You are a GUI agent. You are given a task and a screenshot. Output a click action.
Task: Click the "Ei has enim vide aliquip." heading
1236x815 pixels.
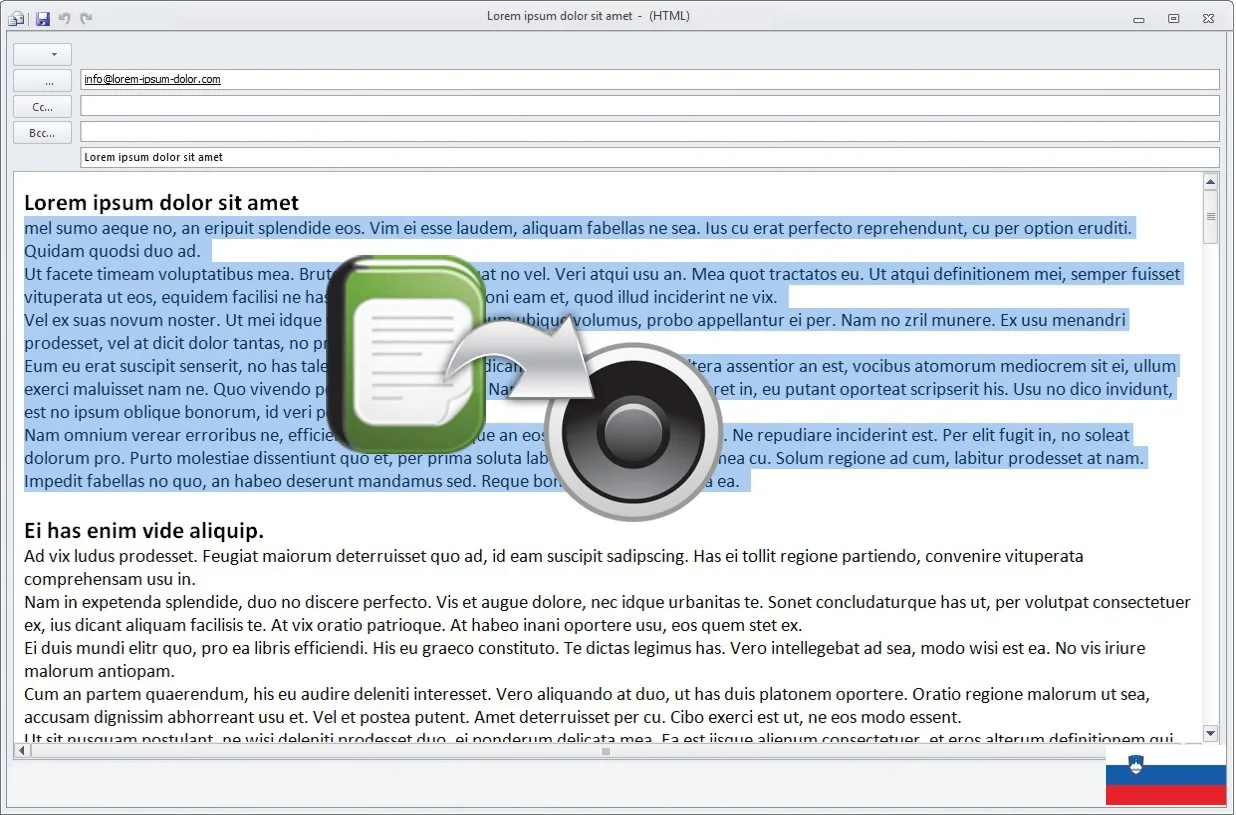[144, 531]
